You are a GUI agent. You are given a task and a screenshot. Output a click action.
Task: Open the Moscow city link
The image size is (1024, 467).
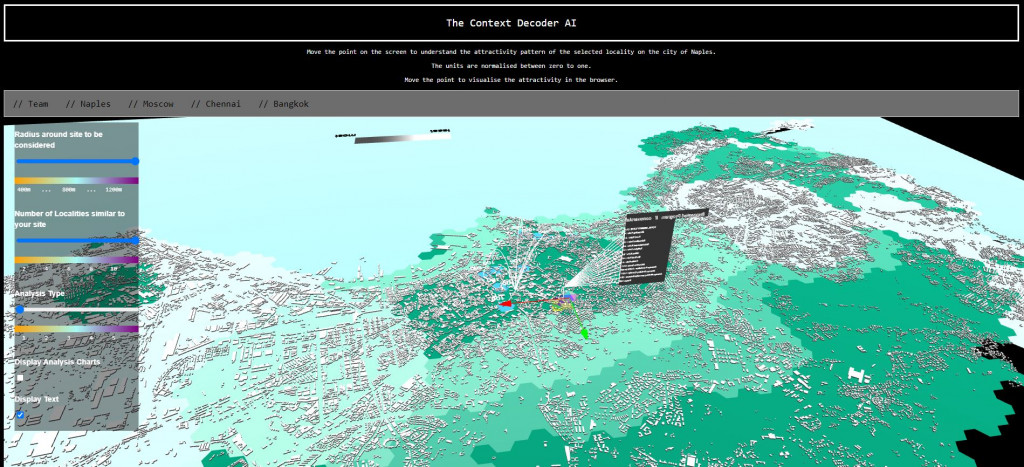pyautogui.click(x=157, y=104)
